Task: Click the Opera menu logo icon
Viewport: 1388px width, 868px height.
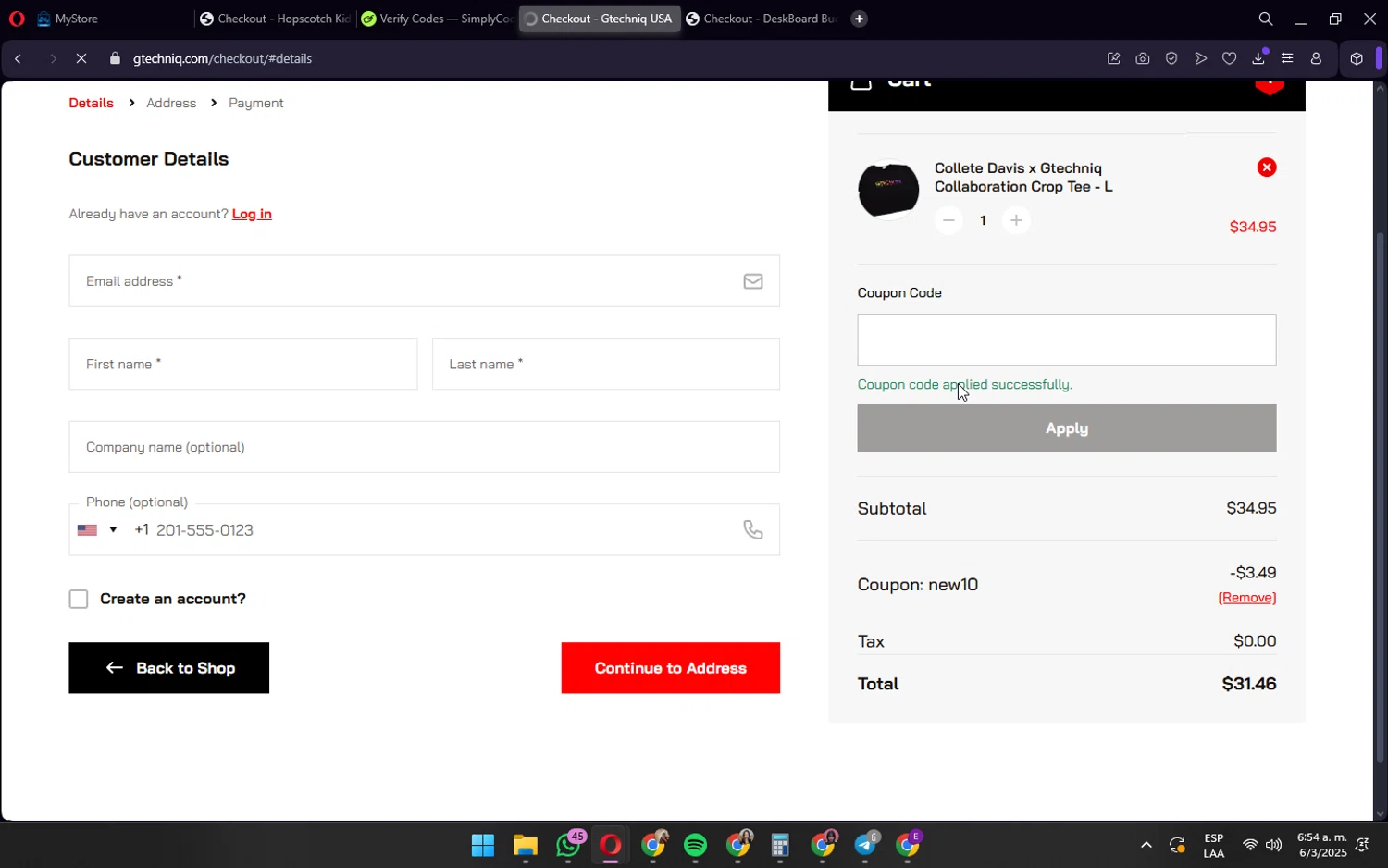Action: pos(17,19)
